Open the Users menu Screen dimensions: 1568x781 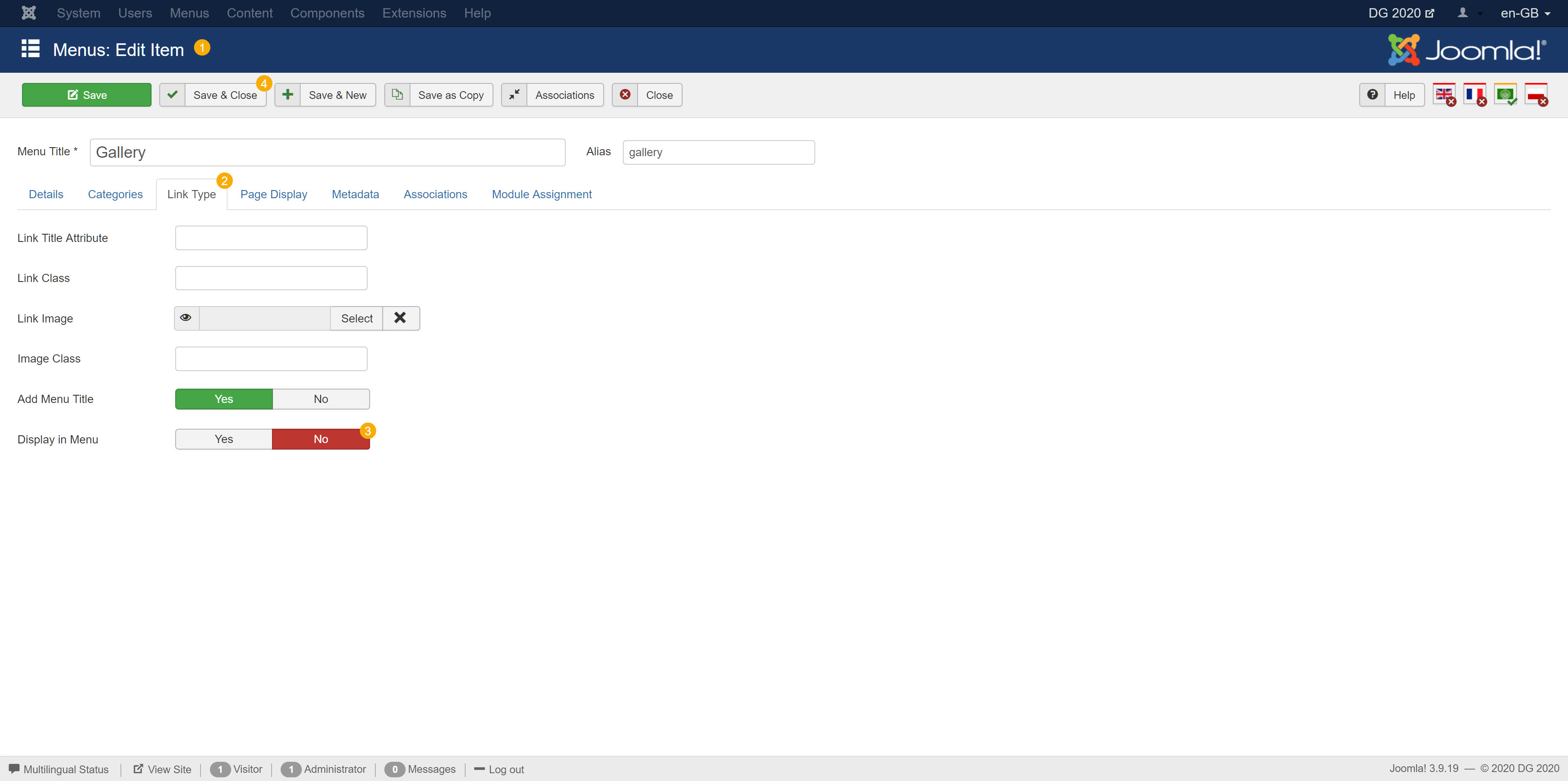click(135, 13)
